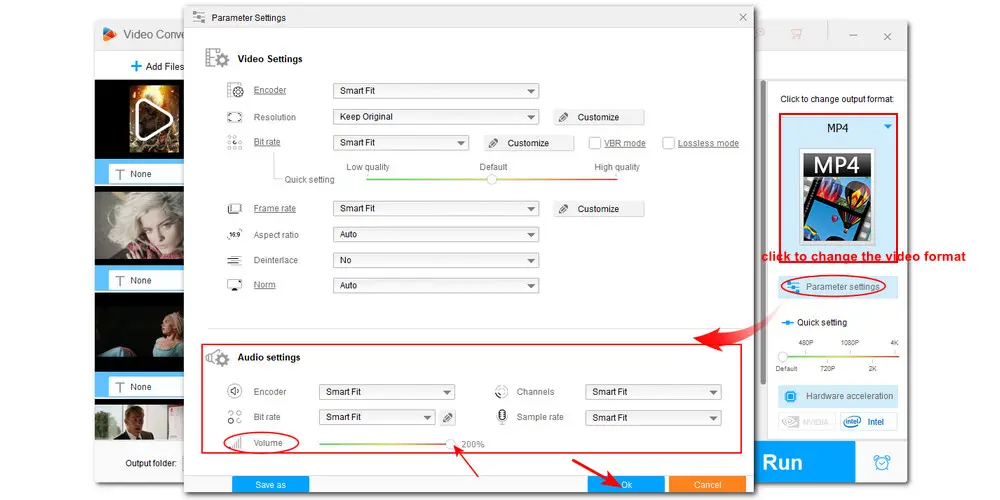
Task: Expand the Deinterlace dropdown
Action: click(x=435, y=260)
